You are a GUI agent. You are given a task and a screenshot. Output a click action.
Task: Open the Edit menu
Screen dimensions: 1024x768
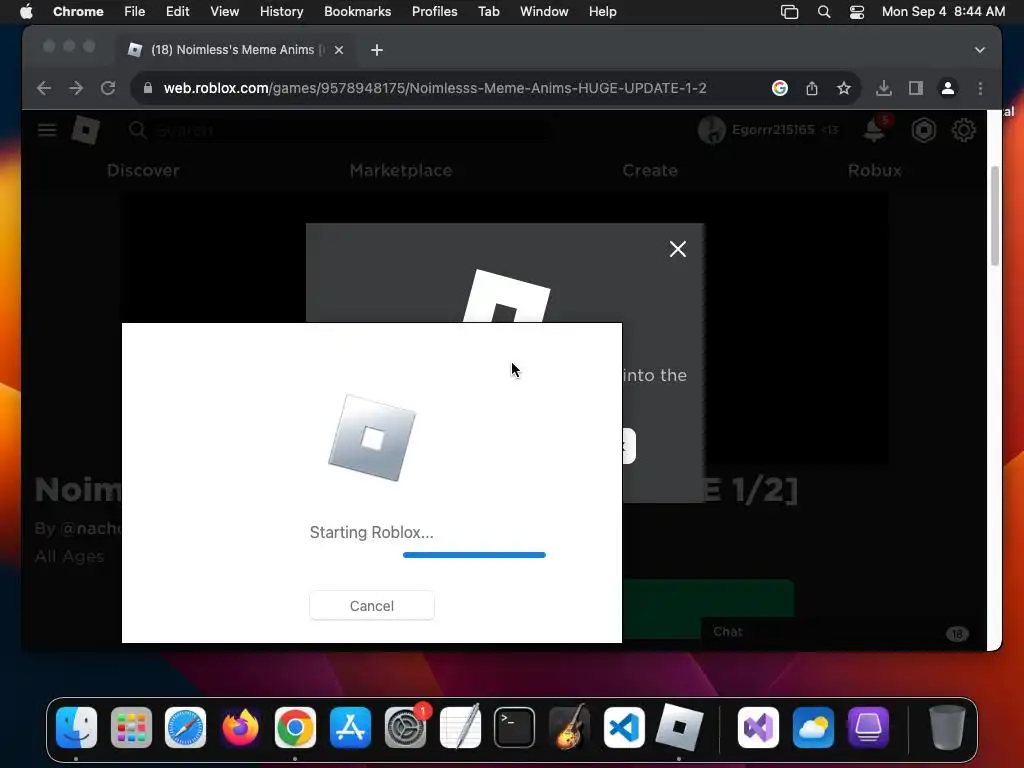click(x=178, y=12)
